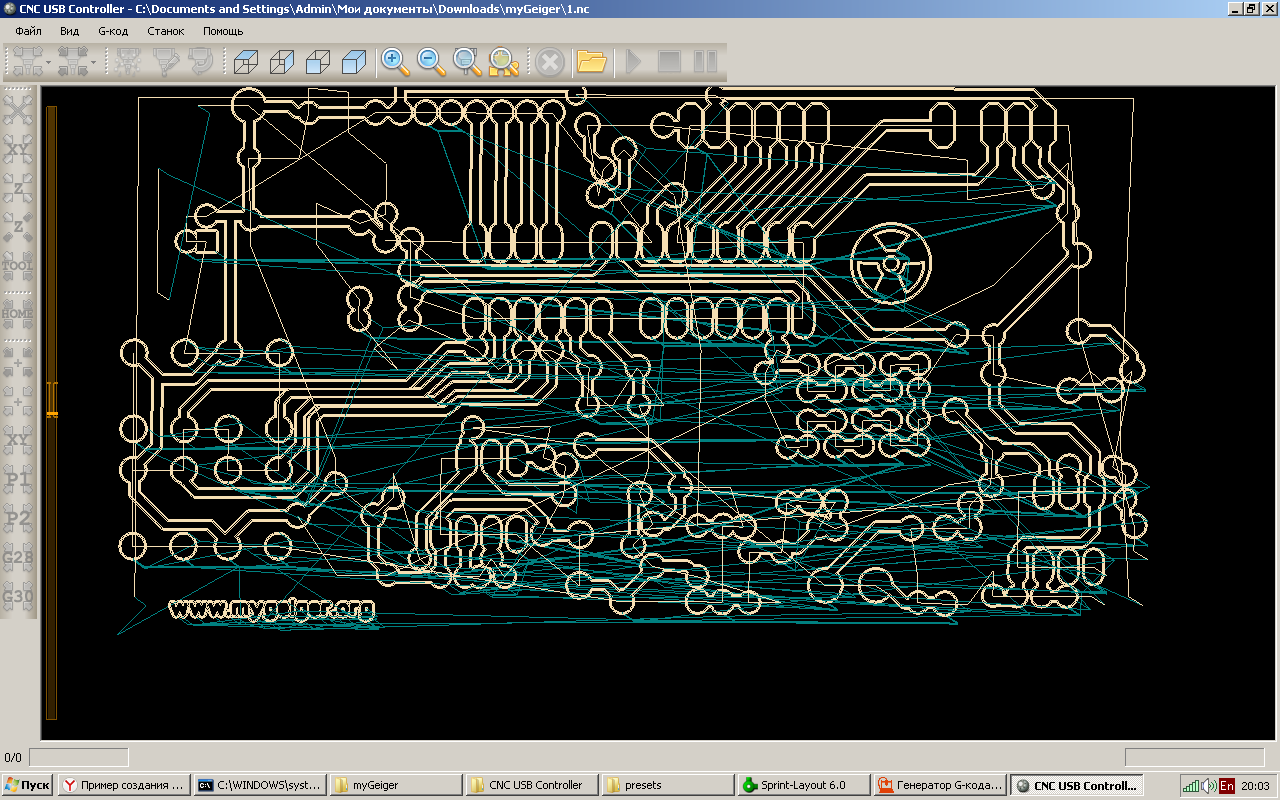Image resolution: width=1280 pixels, height=800 pixels.
Task: Open the Файл menu
Action: pos(28,31)
